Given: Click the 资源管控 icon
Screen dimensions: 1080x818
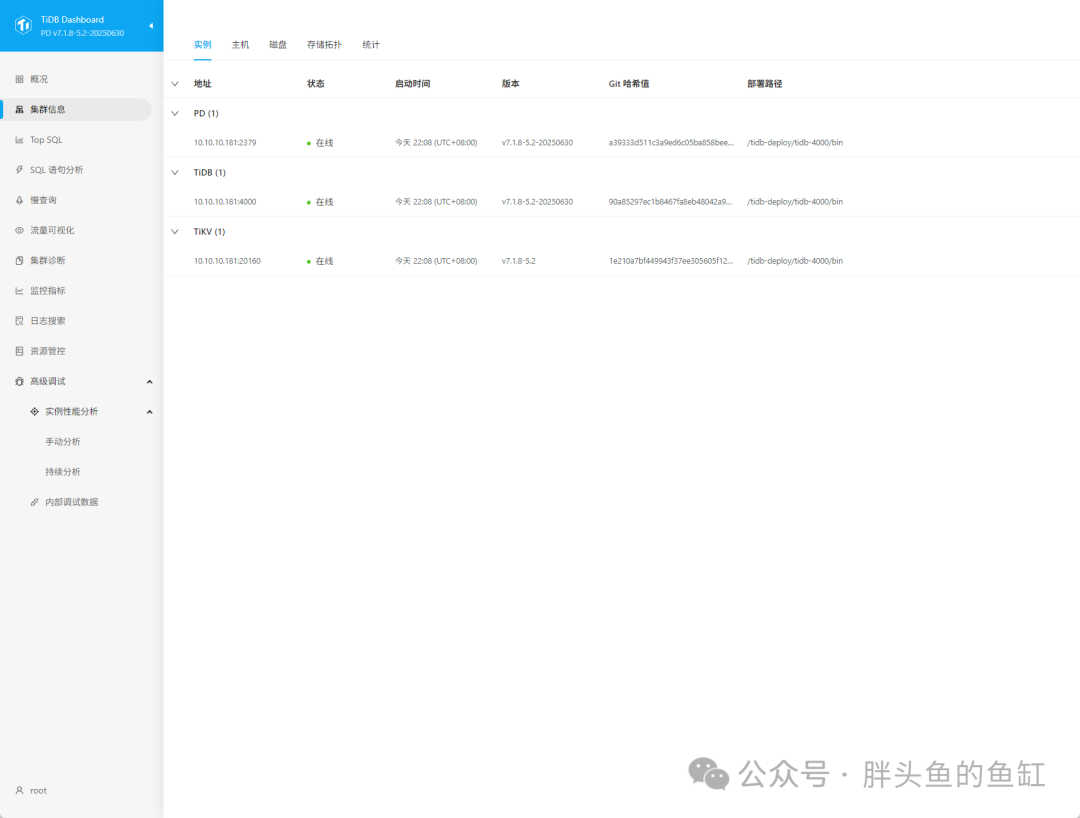Looking at the screenshot, I should pos(19,351).
